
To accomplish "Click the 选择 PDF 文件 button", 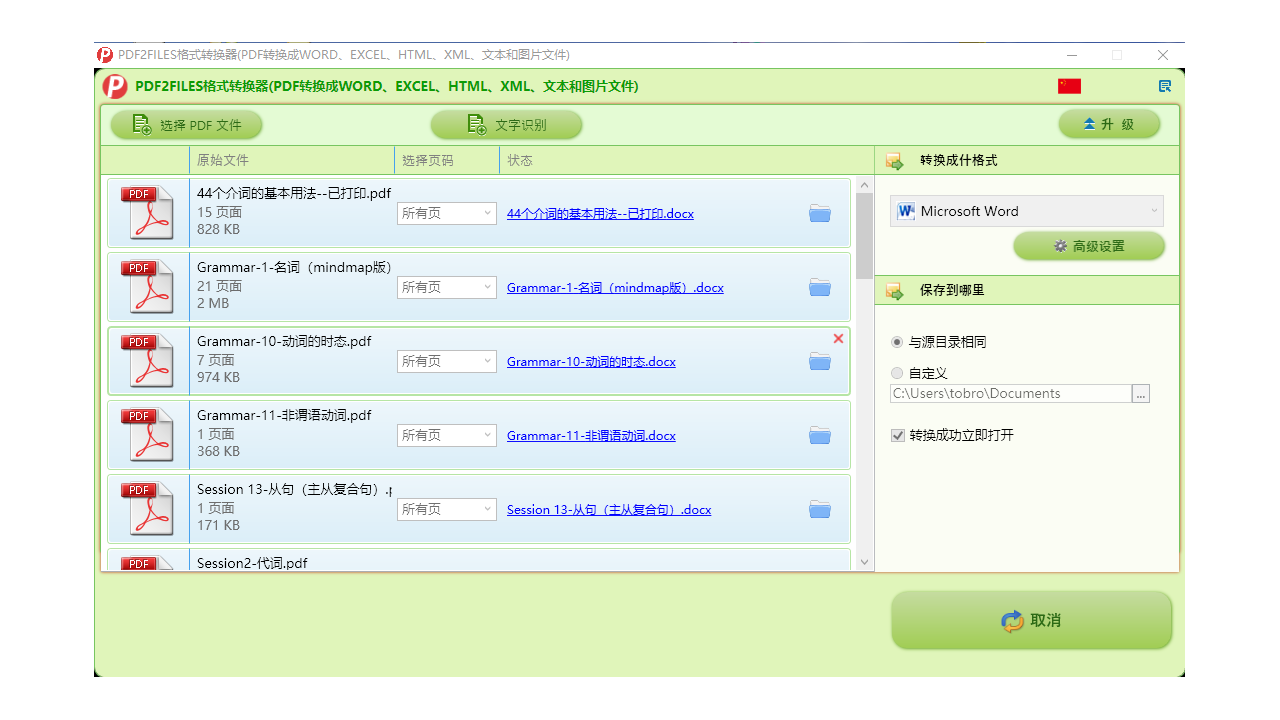I will [x=186, y=124].
